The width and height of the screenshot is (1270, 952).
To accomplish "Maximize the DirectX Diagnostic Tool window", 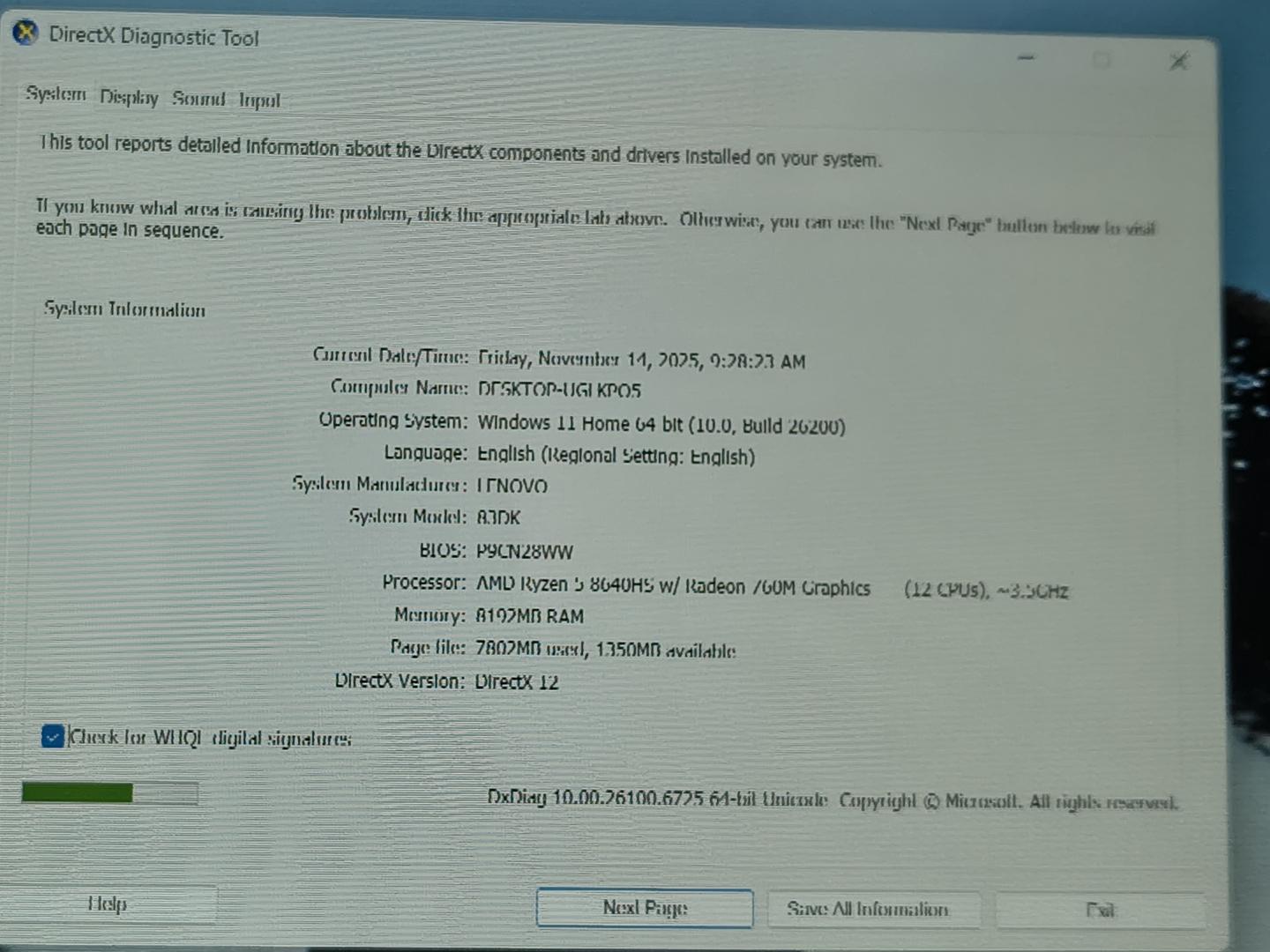I will pyautogui.click(x=1102, y=59).
